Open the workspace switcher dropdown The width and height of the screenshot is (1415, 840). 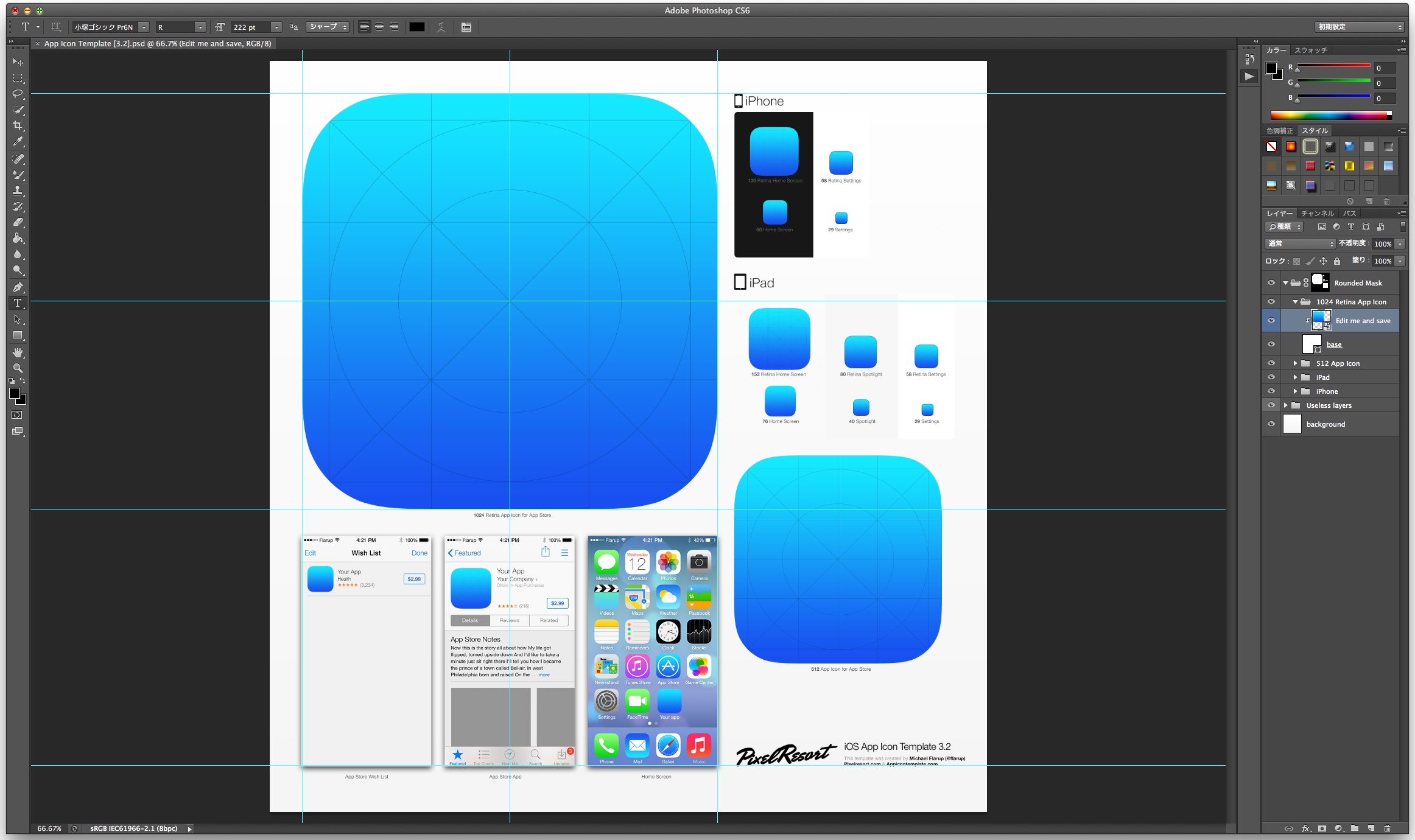[1358, 27]
